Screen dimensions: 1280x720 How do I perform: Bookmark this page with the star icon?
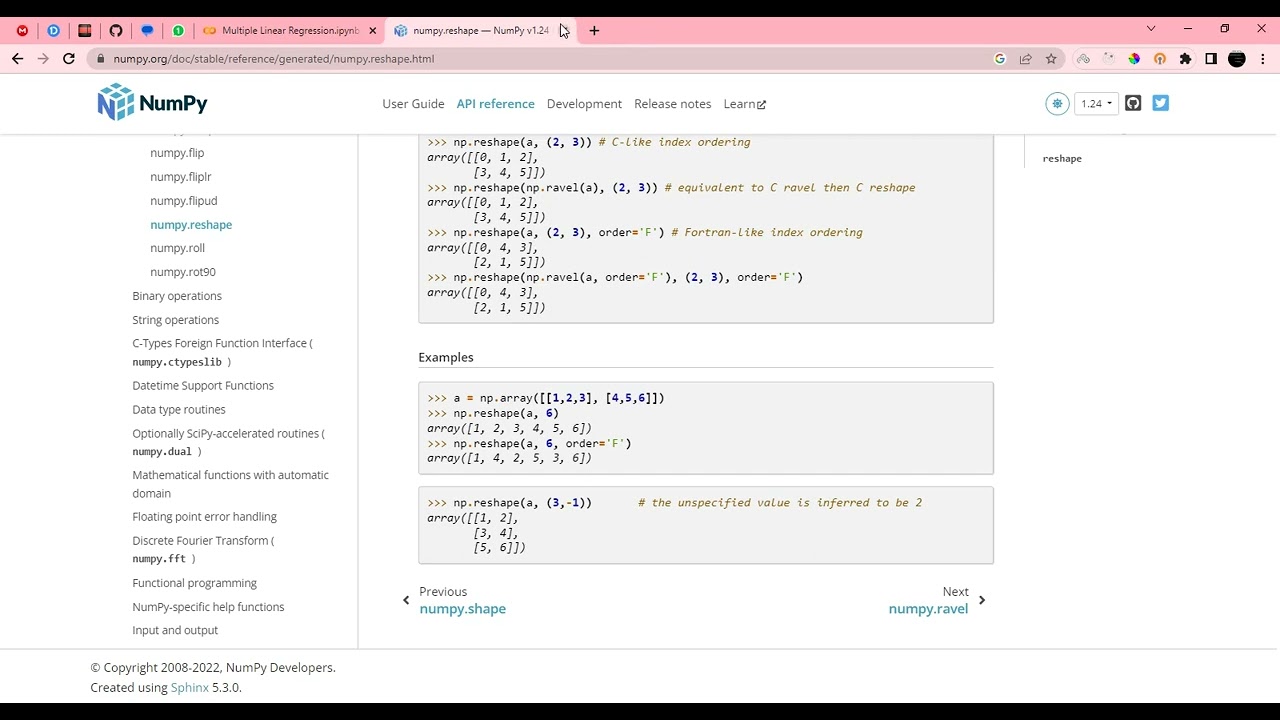click(x=1051, y=59)
